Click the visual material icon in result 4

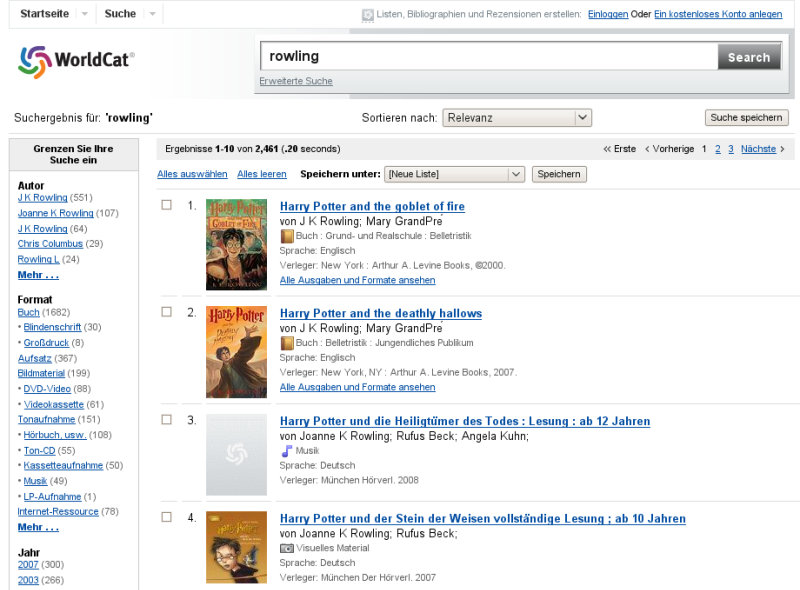(287, 549)
